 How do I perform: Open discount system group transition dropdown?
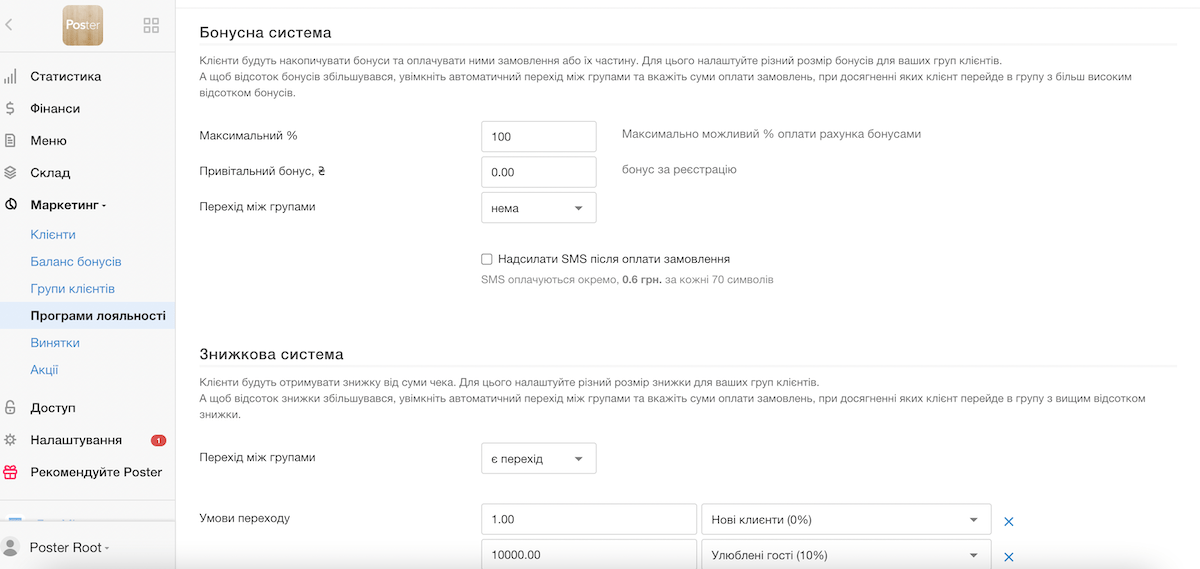(539, 458)
